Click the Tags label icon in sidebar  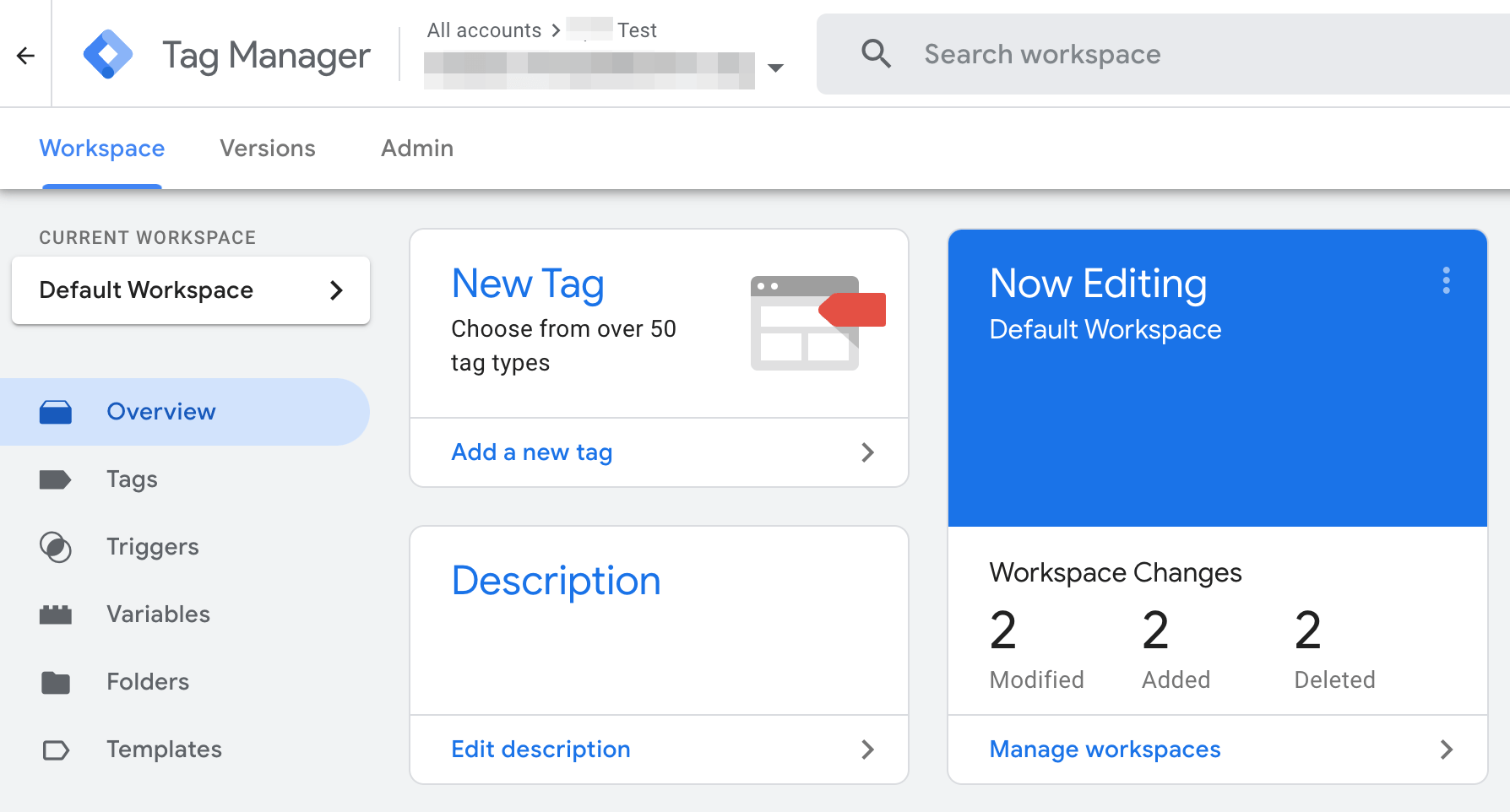pos(56,479)
